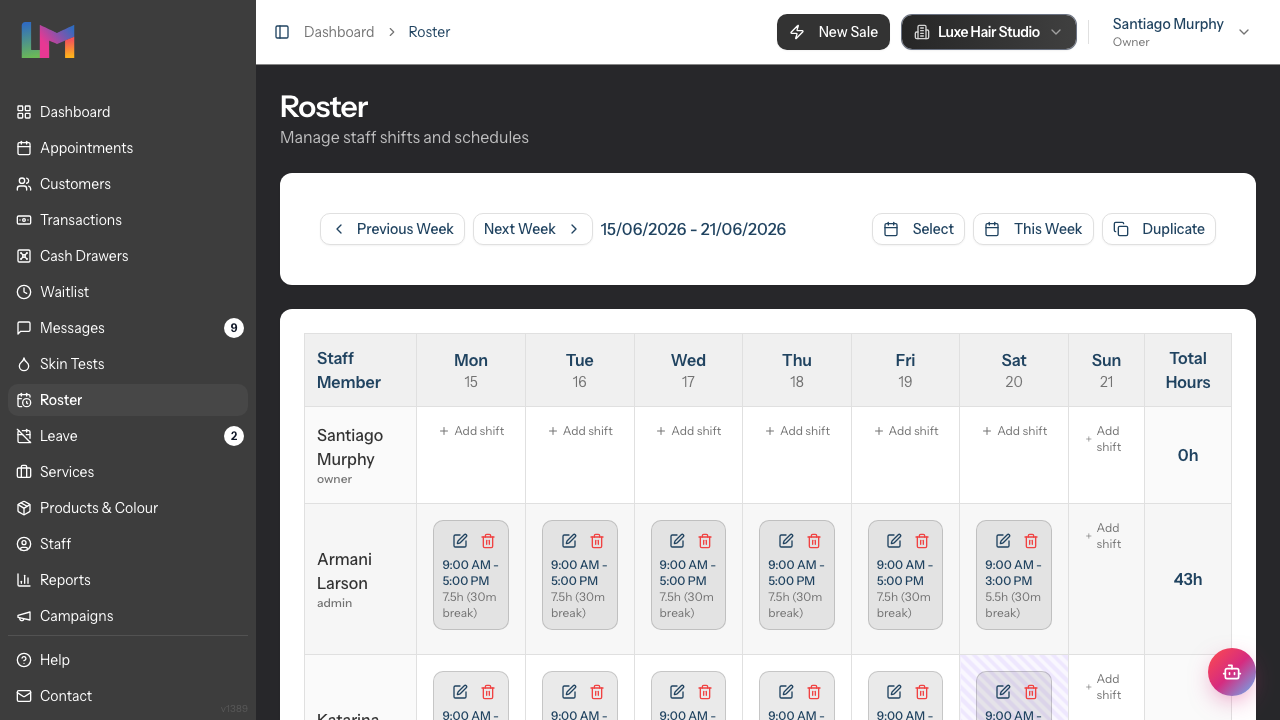Screen dimensions: 1280x720
Task: Click Santiago Murphy's 0h total
Action: (x=1188, y=455)
